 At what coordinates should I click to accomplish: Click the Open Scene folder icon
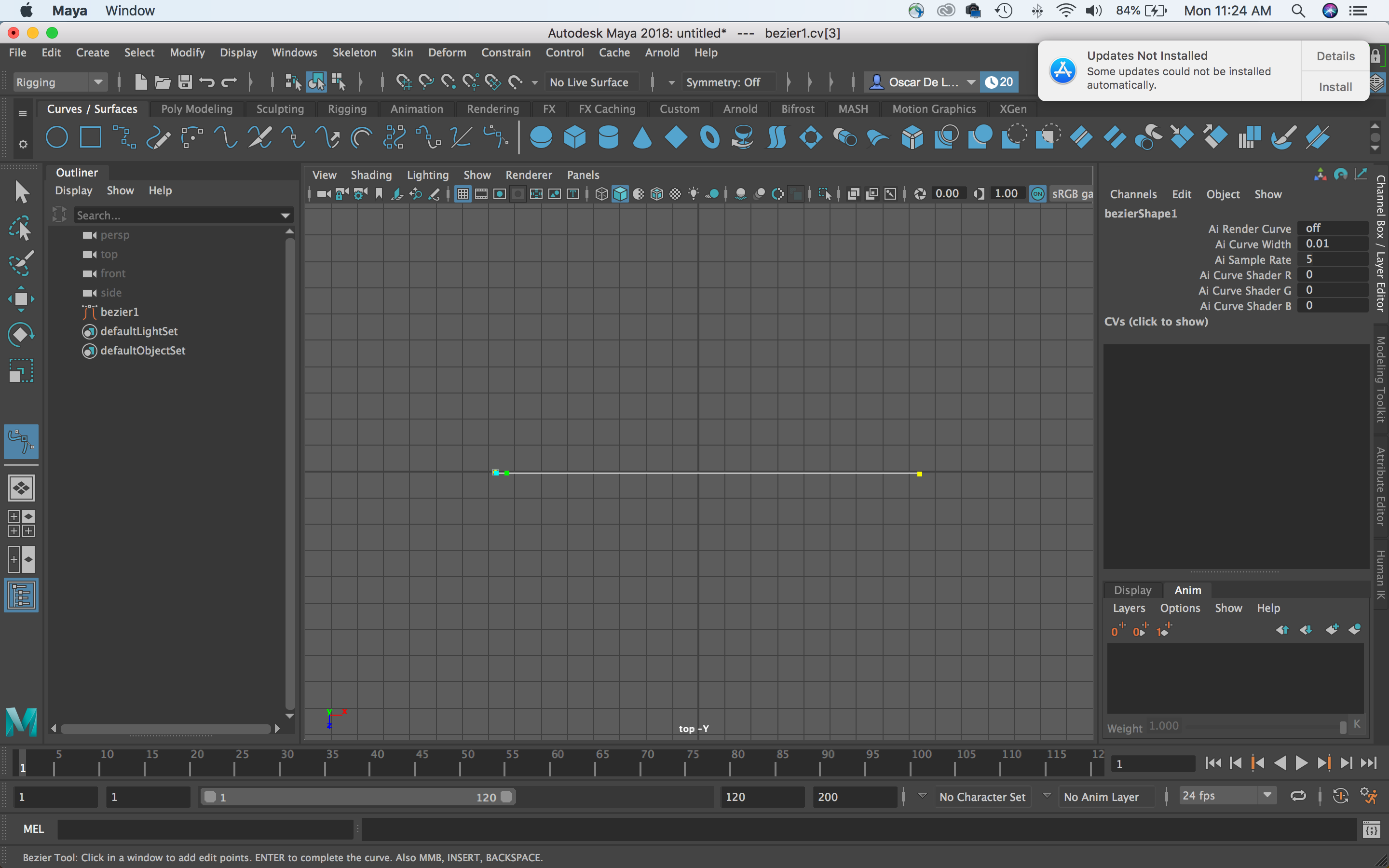pyautogui.click(x=163, y=82)
